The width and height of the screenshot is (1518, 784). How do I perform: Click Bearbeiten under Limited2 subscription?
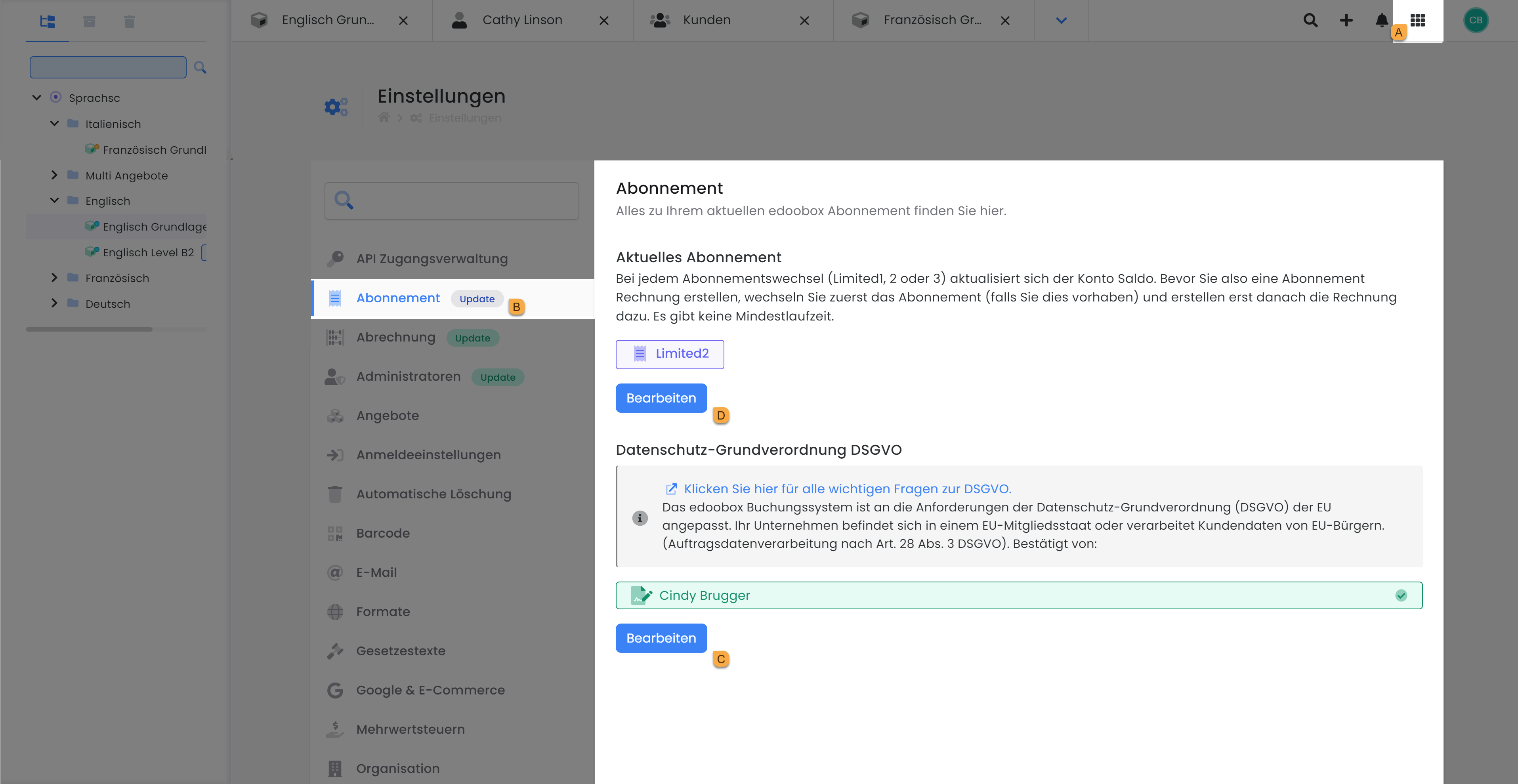click(x=661, y=398)
